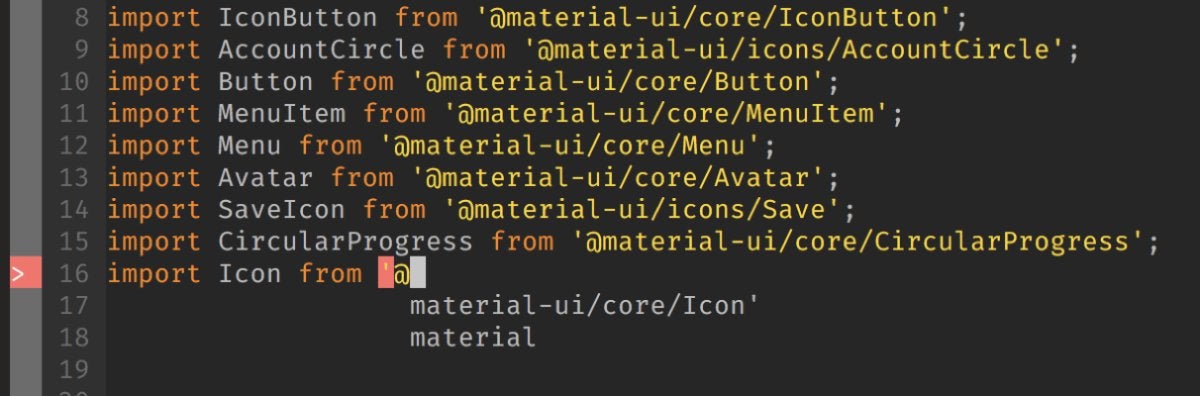Click the highlighted opening quote on line 16
The height and width of the screenshot is (396, 1200).
385,274
